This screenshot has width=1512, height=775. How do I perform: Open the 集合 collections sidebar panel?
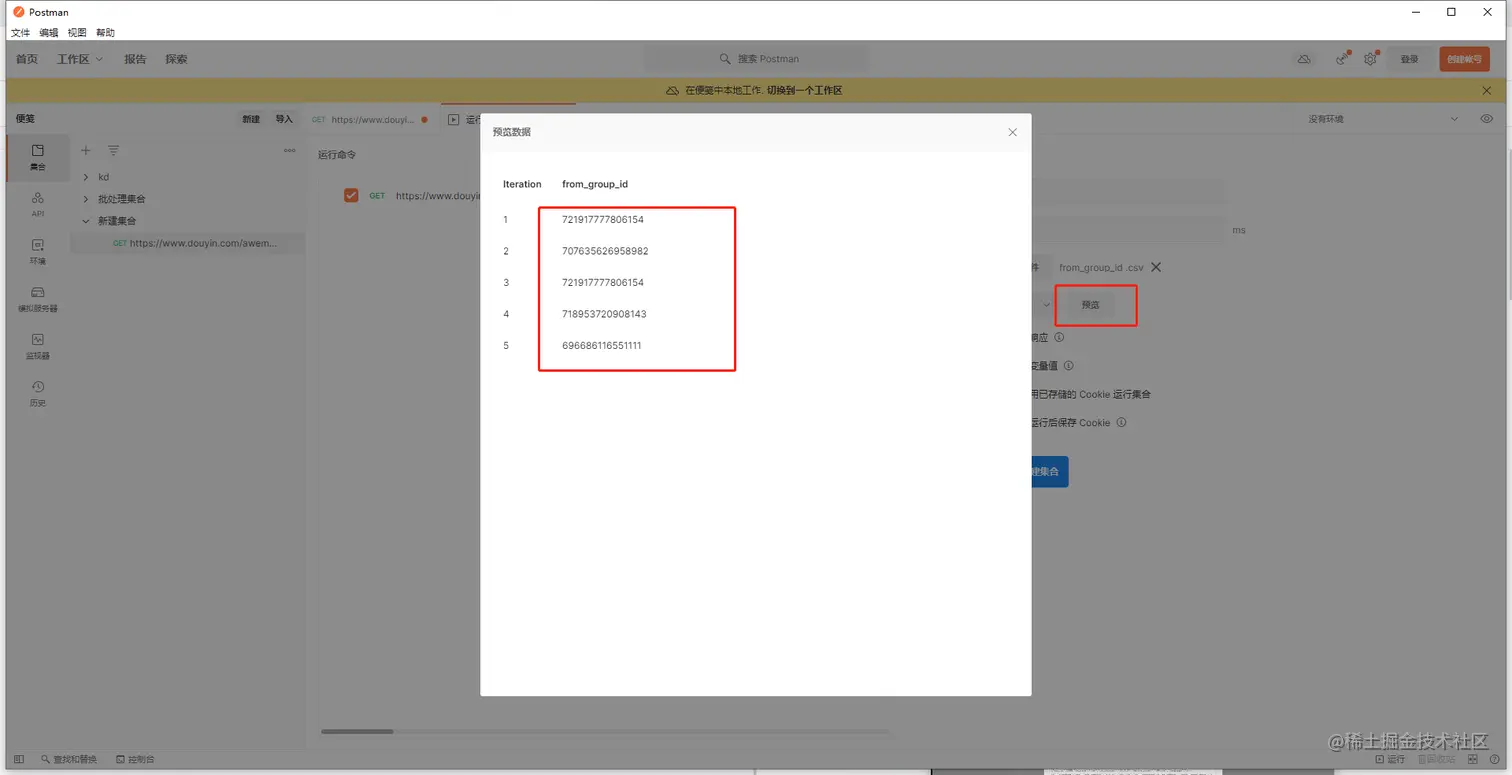coord(38,157)
